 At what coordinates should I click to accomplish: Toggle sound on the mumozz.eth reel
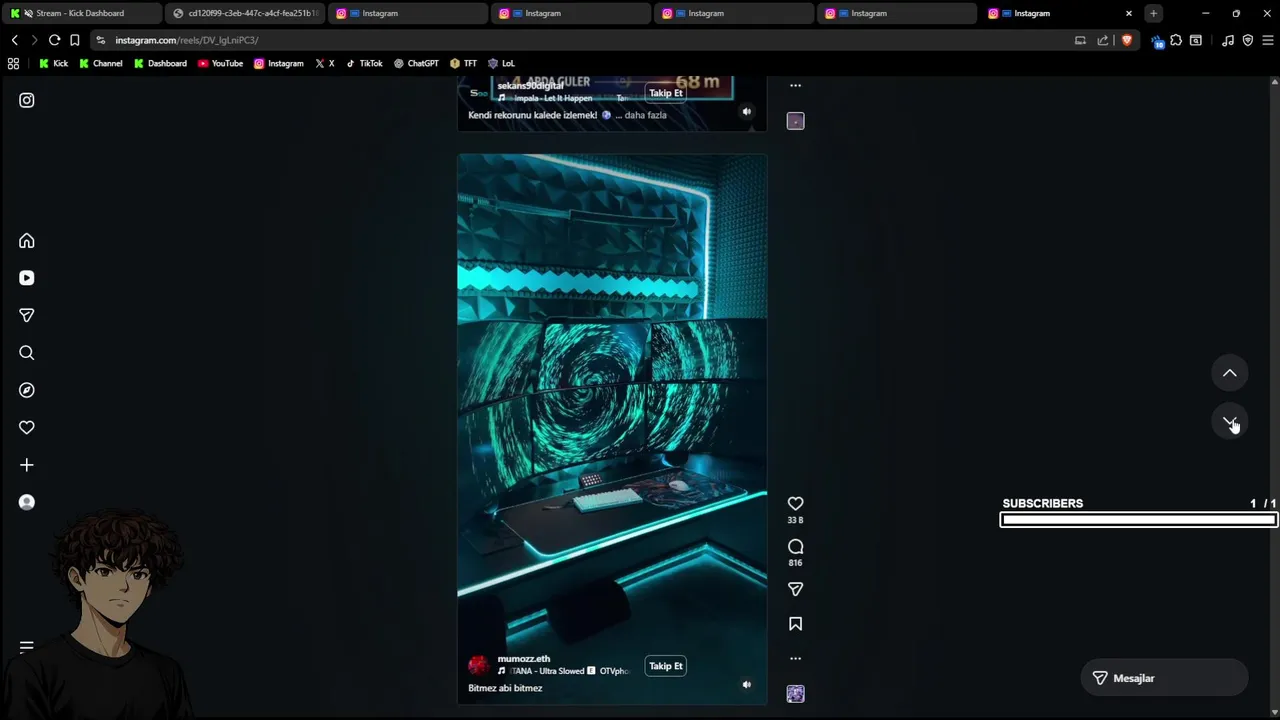746,685
